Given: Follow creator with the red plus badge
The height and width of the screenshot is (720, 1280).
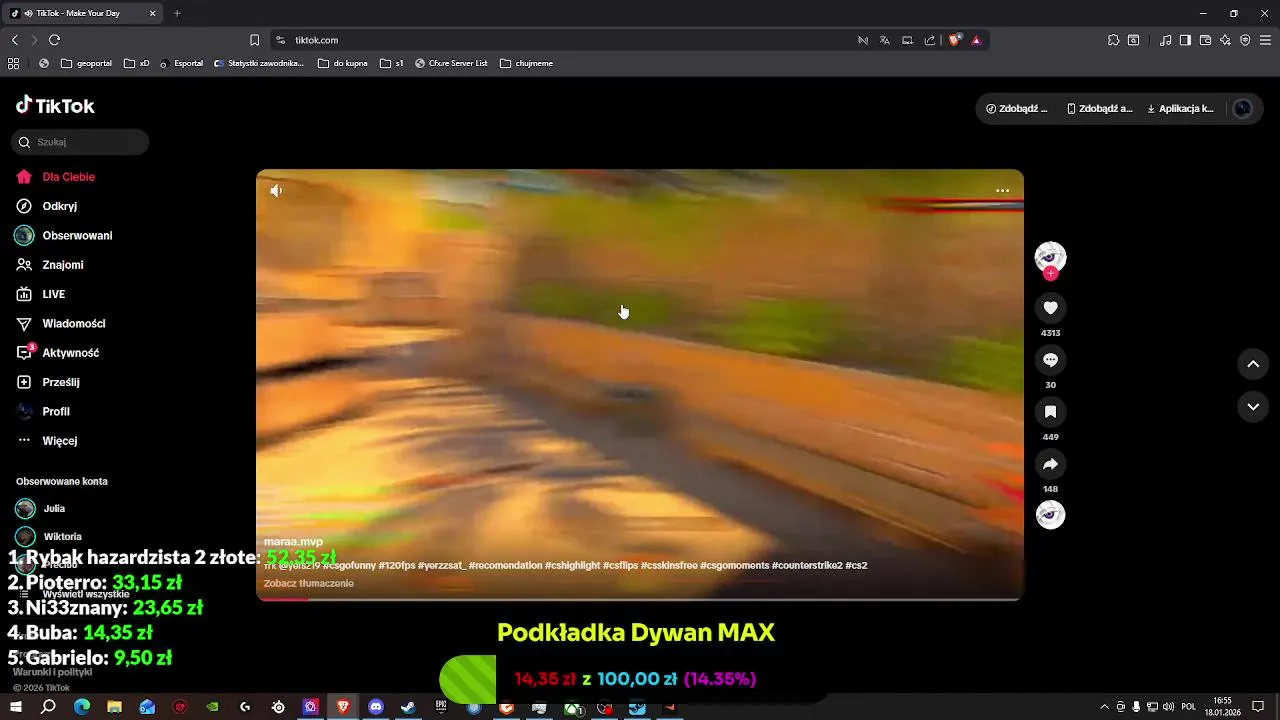Looking at the screenshot, I should point(1050,274).
